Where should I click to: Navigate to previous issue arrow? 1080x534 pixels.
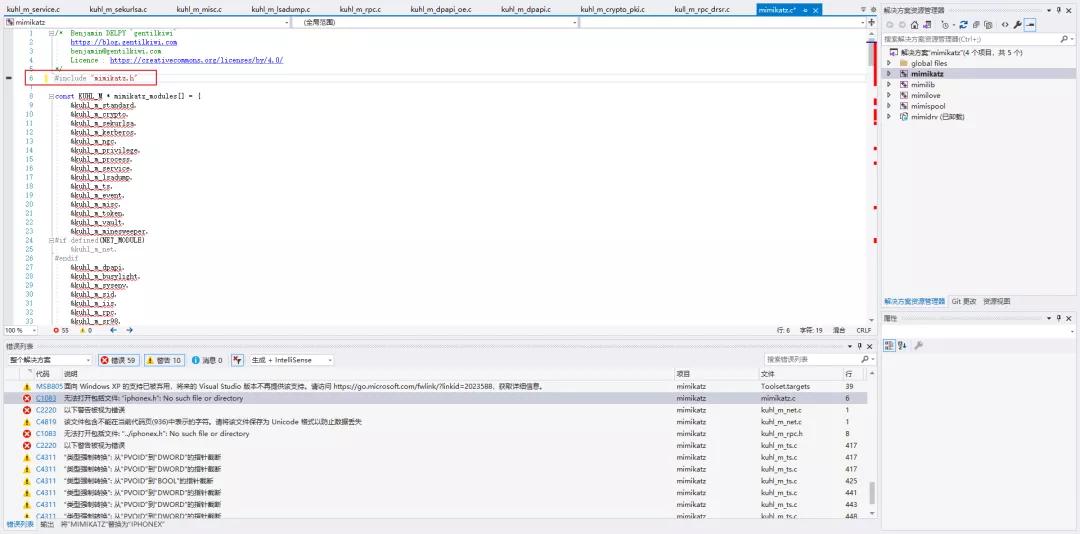(114, 330)
